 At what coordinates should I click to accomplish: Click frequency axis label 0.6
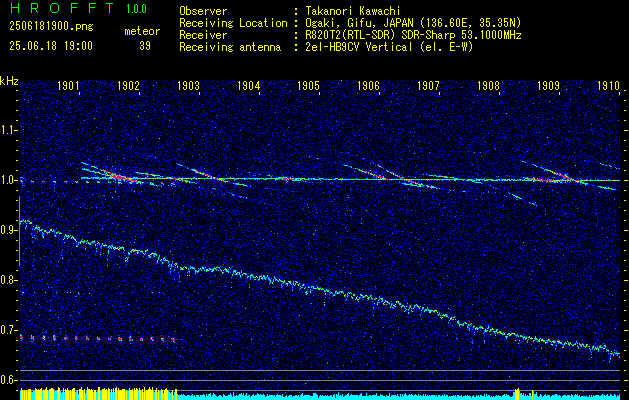(x=8, y=380)
